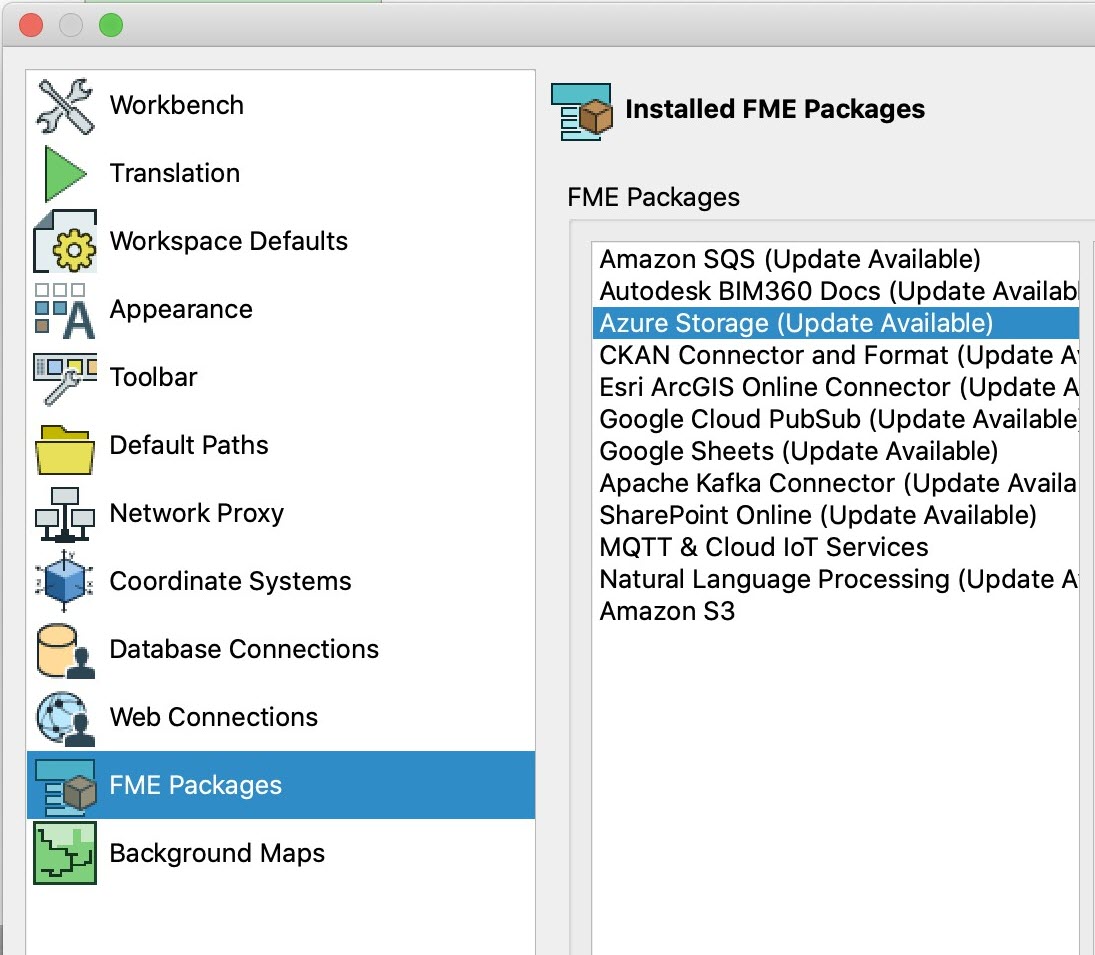The height and width of the screenshot is (955, 1095).
Task: Show Database Connections settings
Action: tap(281, 650)
